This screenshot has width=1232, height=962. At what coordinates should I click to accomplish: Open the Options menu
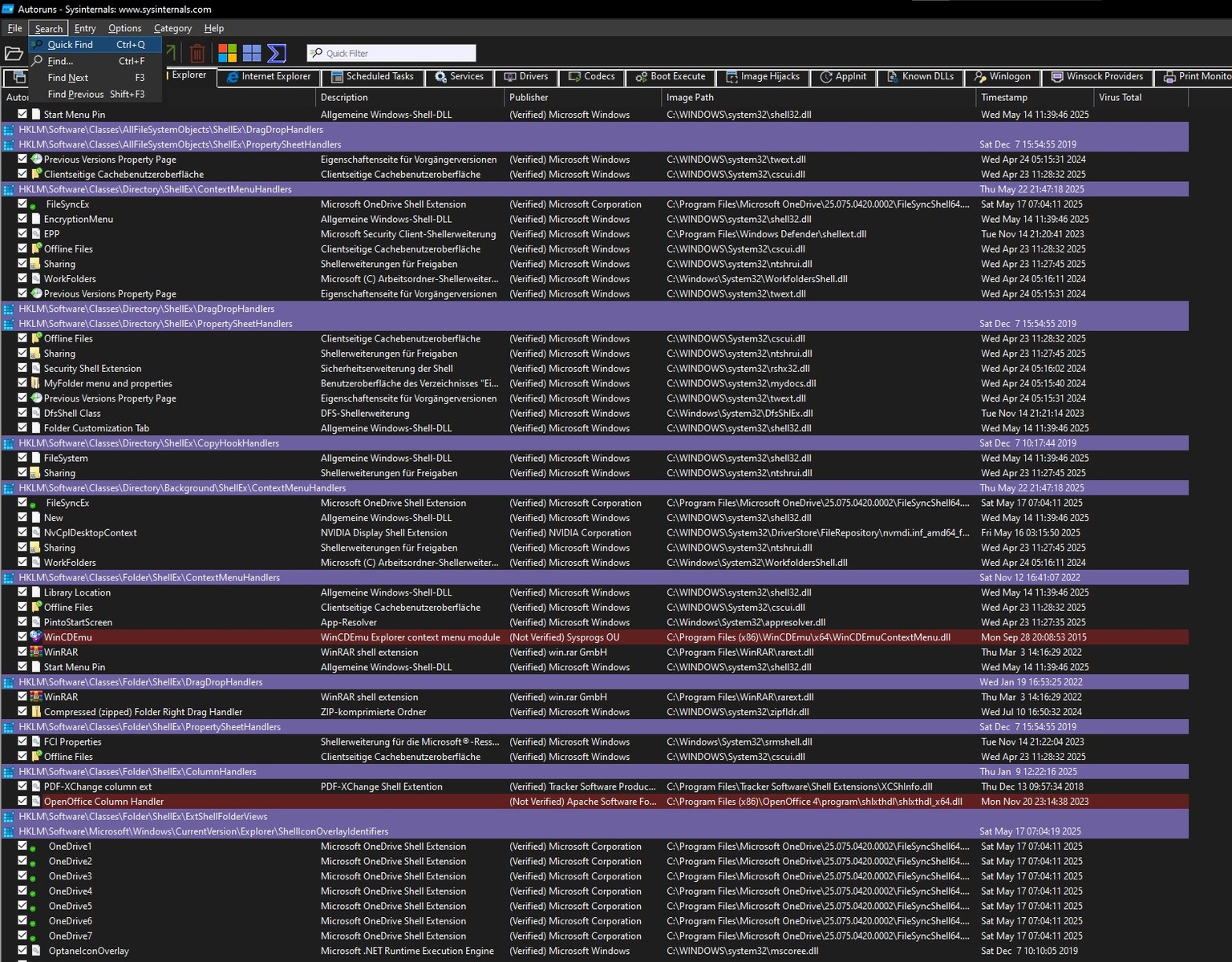point(124,28)
